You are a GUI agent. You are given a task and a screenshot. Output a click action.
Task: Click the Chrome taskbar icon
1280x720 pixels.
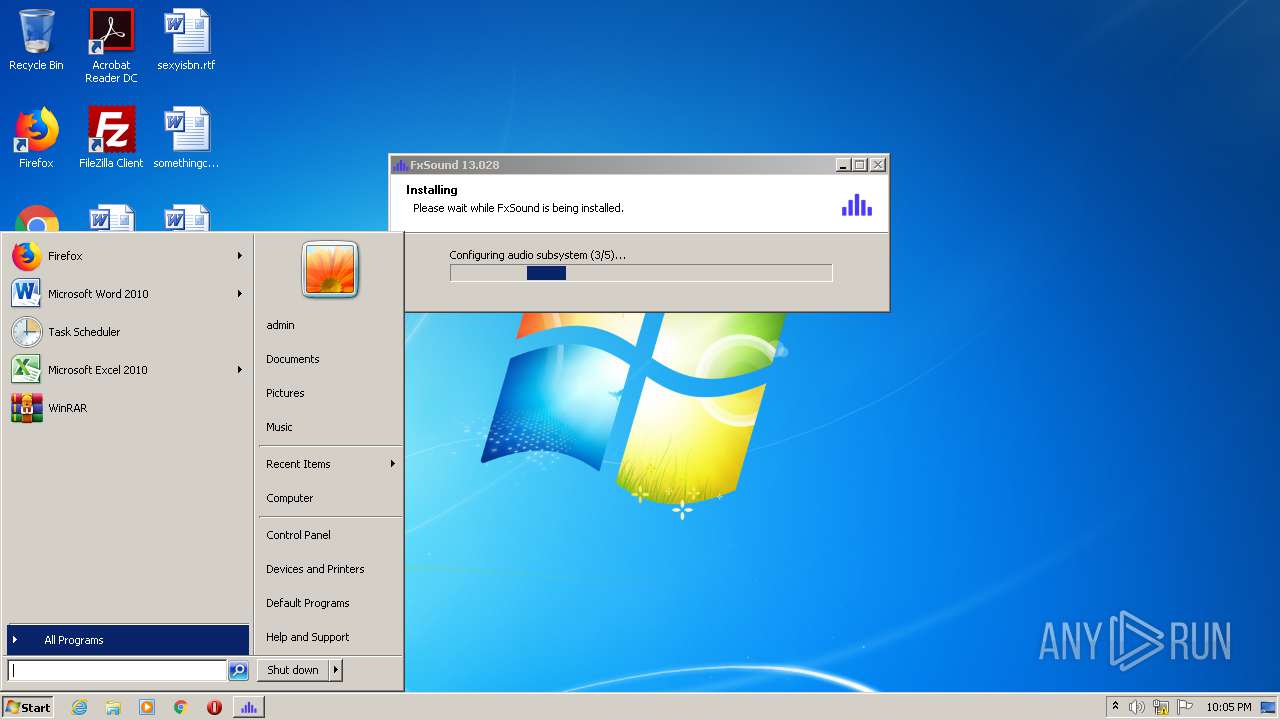[181, 707]
